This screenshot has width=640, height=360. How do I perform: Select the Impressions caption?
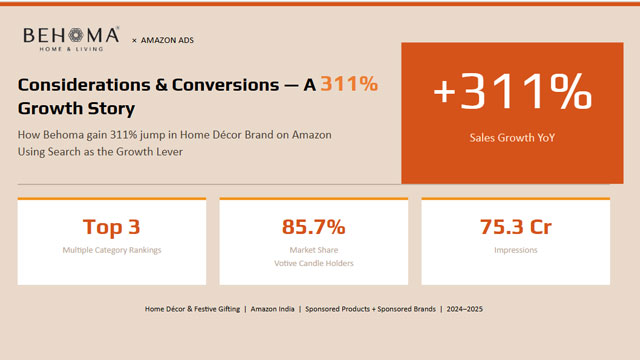516,250
